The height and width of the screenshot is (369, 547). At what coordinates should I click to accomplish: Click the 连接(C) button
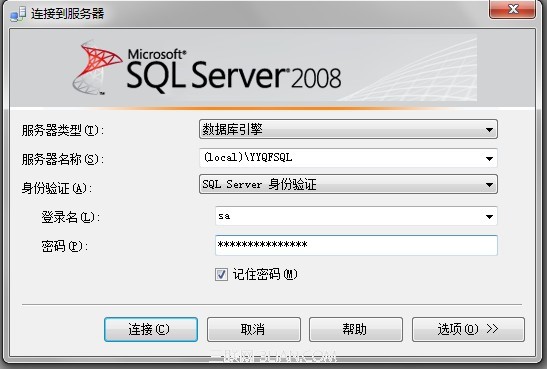click(151, 329)
